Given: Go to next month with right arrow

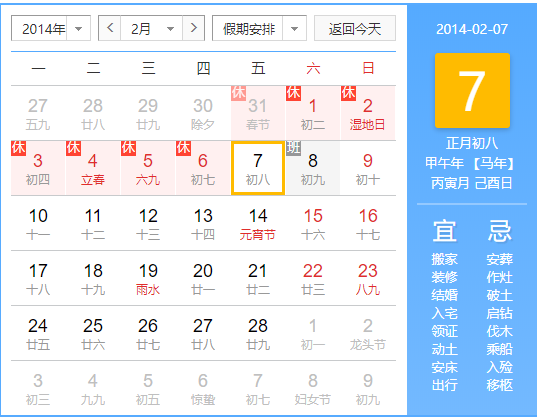Looking at the screenshot, I should click(x=194, y=28).
